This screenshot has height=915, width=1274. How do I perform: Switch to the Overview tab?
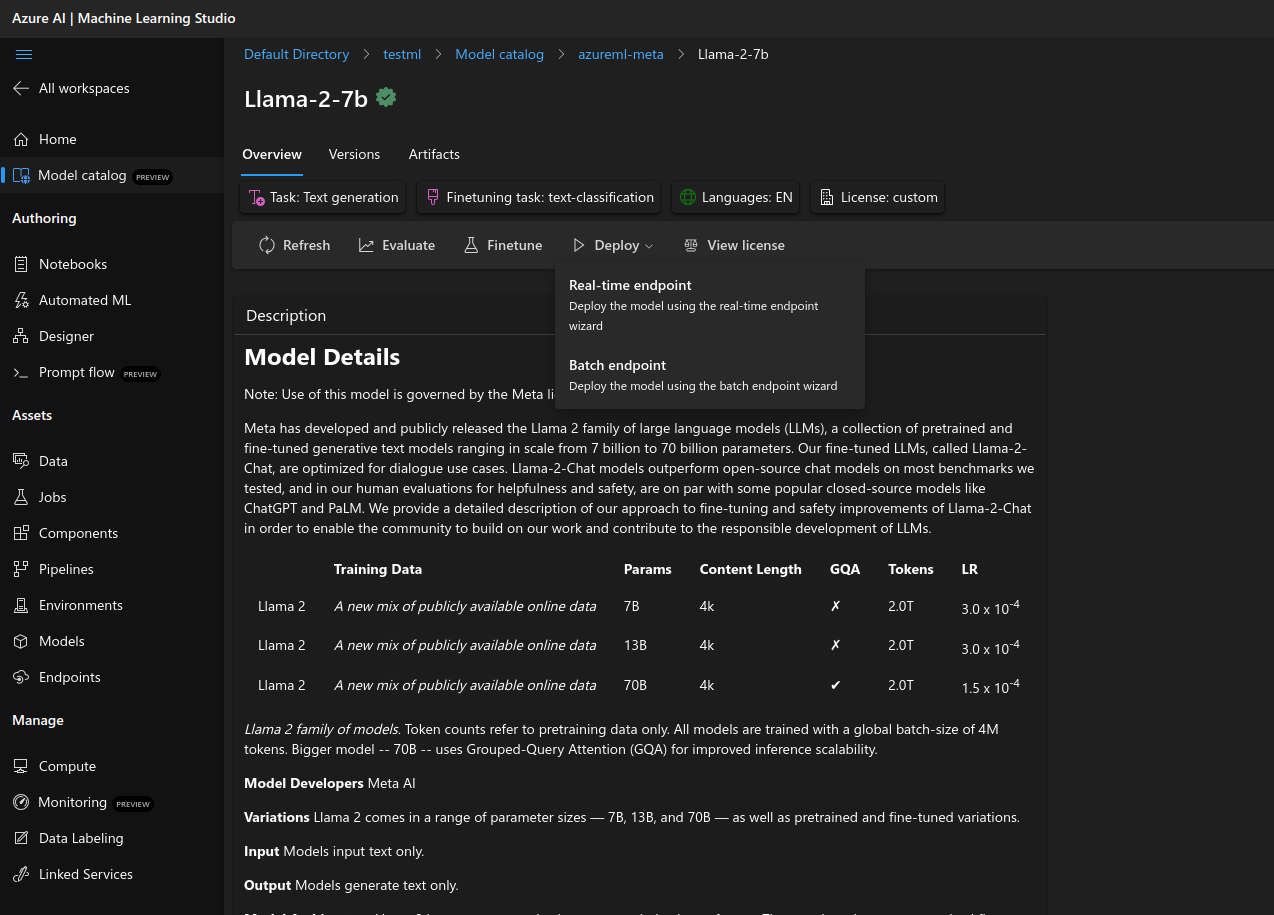[x=272, y=154]
